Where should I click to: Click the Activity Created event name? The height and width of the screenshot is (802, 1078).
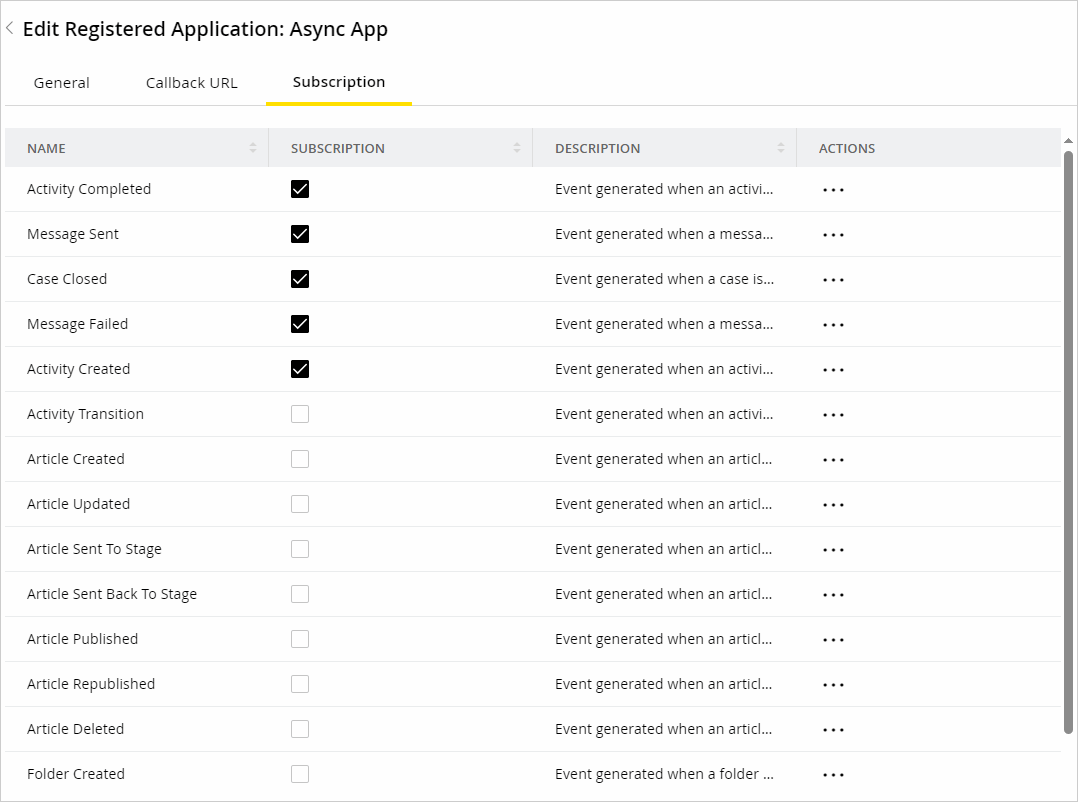[78, 370]
